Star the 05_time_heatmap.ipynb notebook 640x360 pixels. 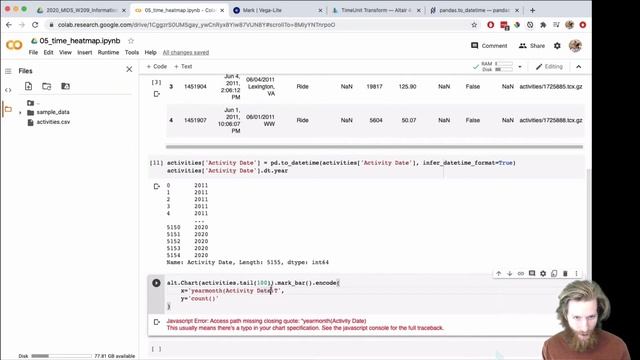pos(131,41)
